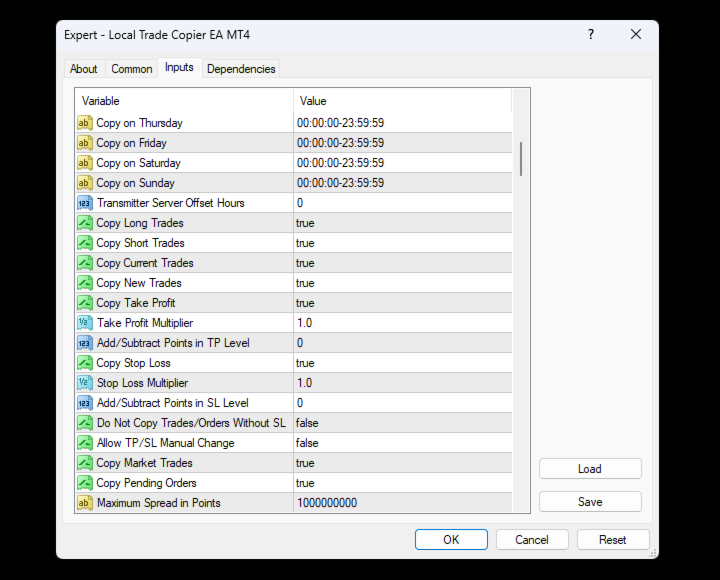Click the Variable column header
Screen dimensions: 720x580
tap(185, 101)
